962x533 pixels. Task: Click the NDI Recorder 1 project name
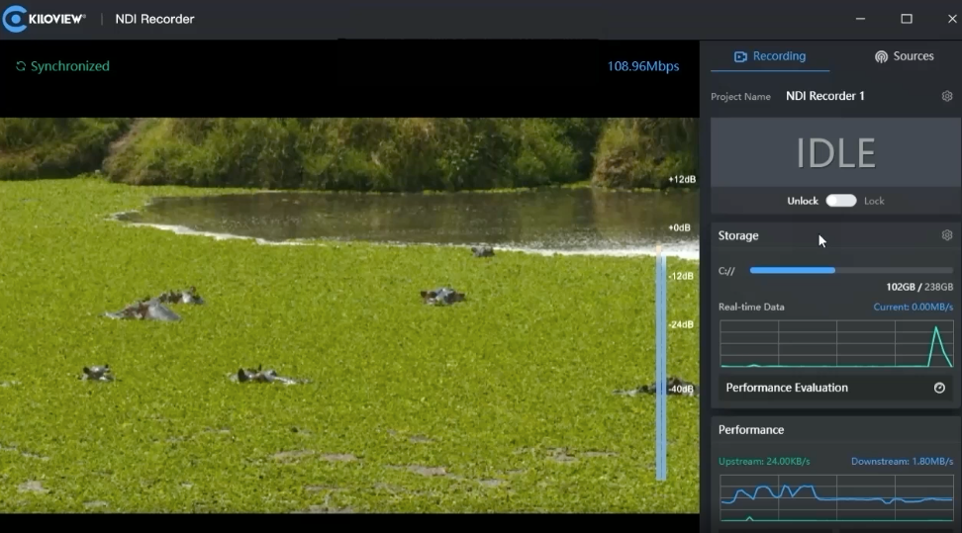[825, 96]
